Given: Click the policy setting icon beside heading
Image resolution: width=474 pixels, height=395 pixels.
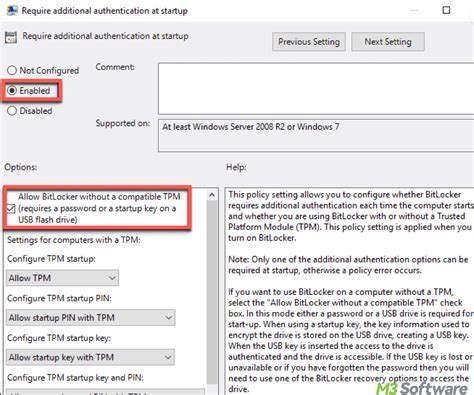Looking at the screenshot, I should coord(11,37).
